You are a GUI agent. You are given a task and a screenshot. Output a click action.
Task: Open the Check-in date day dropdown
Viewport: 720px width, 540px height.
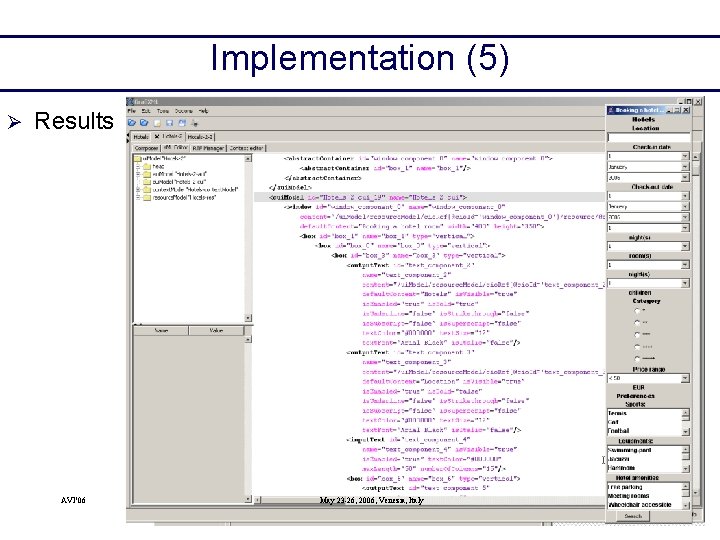[685, 157]
